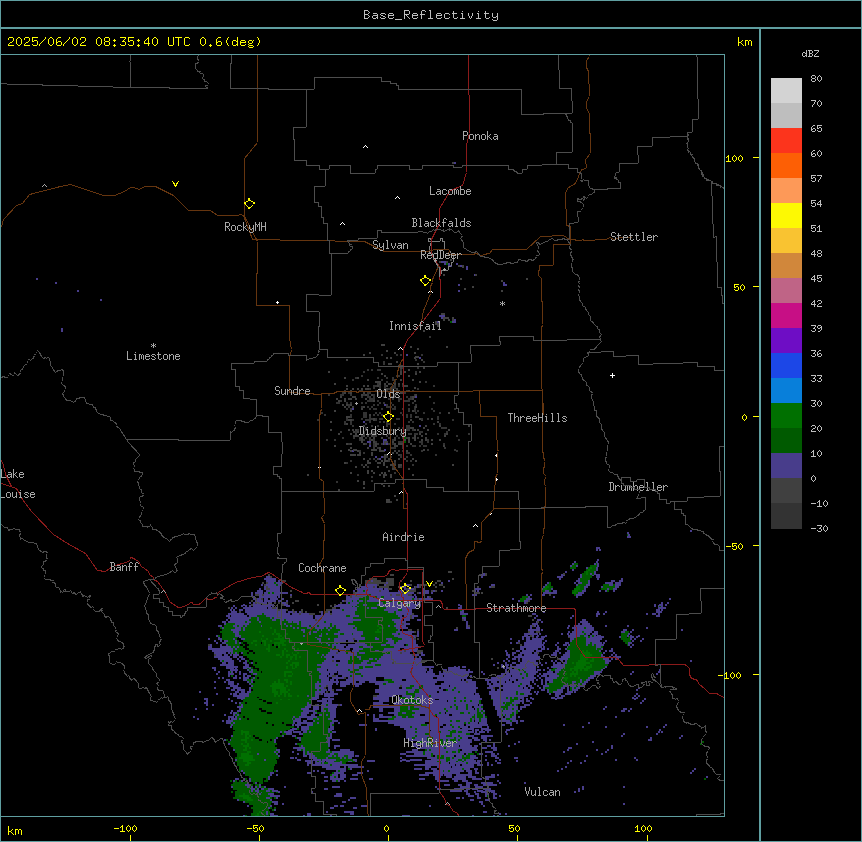The image size is (862, 842).
Task: Select the blue swatch between 36 and 33 dBZ
Action: click(x=786, y=365)
